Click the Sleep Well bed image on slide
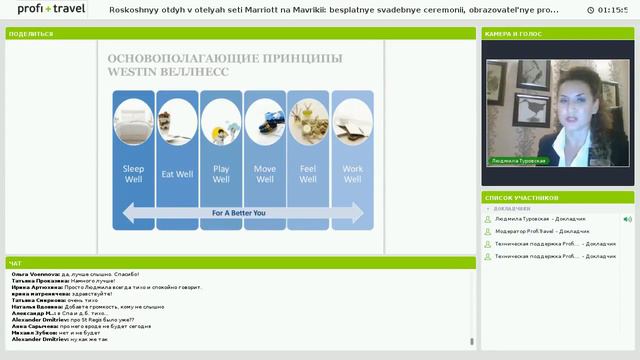640x360 pixels. tap(133, 122)
